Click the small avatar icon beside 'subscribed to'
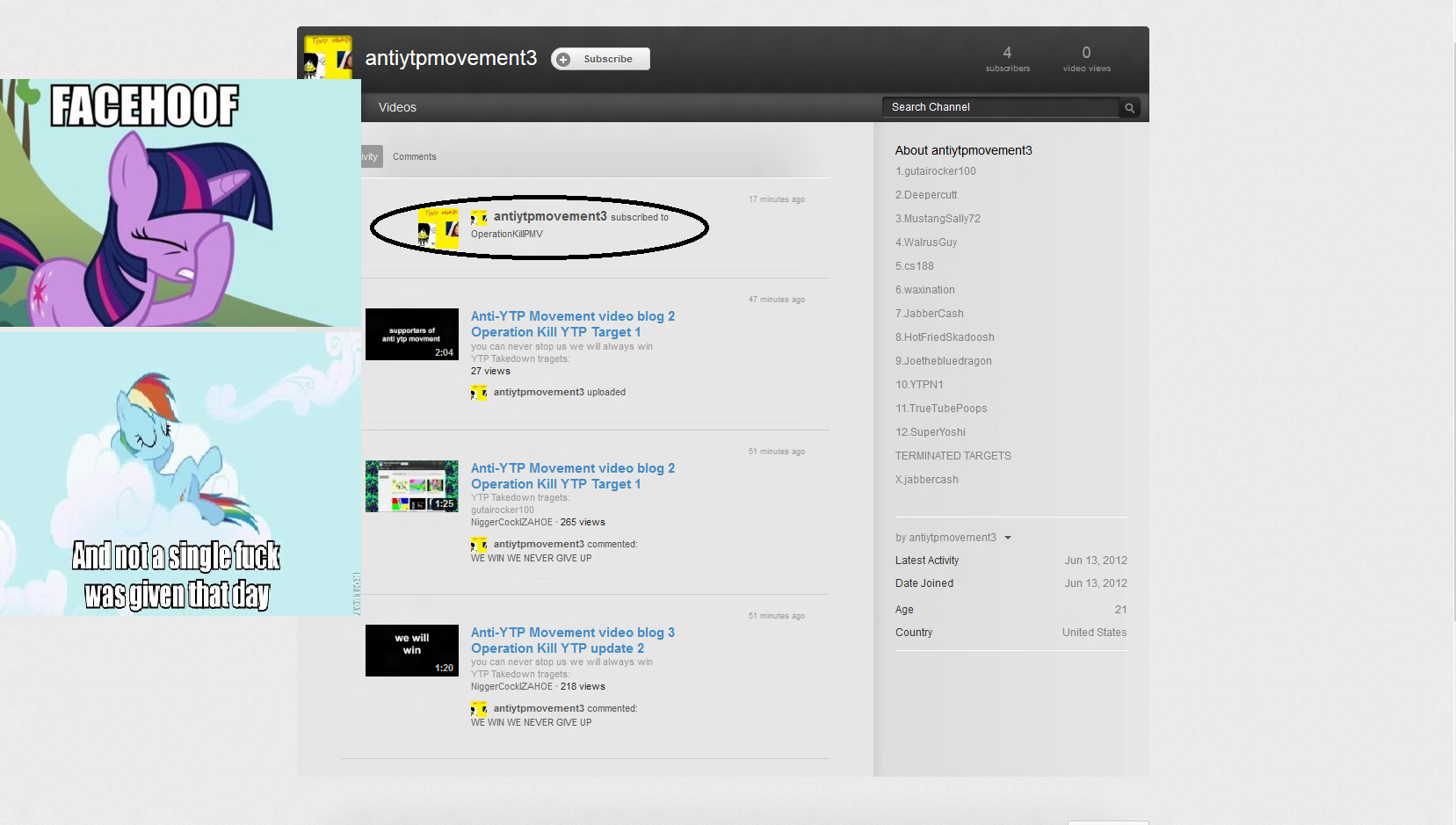The width and height of the screenshot is (1456, 825). point(479,218)
